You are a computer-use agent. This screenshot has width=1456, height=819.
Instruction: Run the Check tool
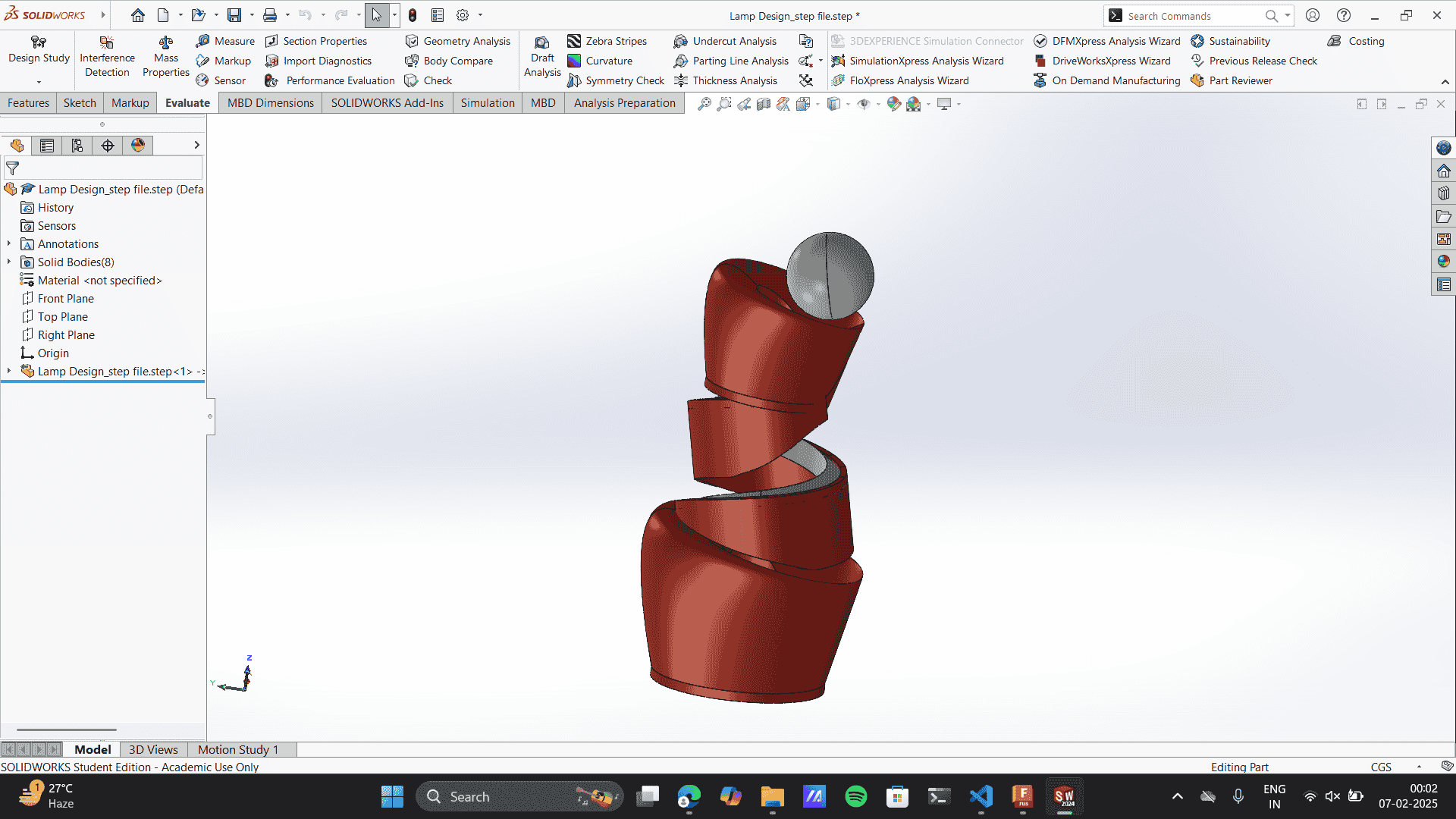pyautogui.click(x=428, y=80)
